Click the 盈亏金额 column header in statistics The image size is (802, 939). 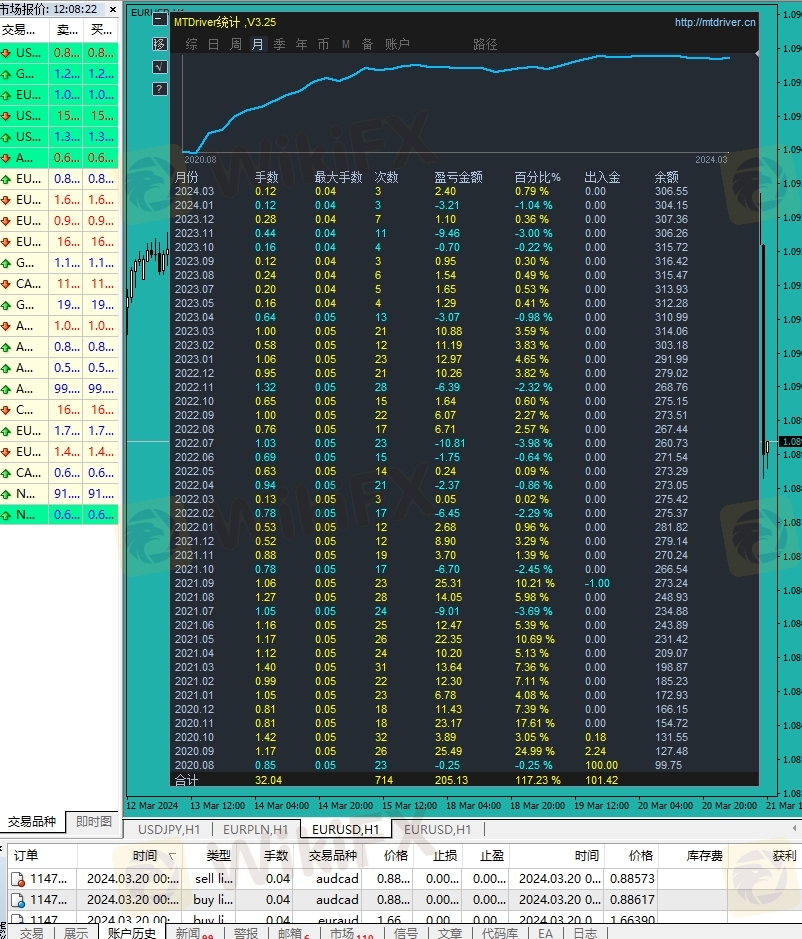458,177
